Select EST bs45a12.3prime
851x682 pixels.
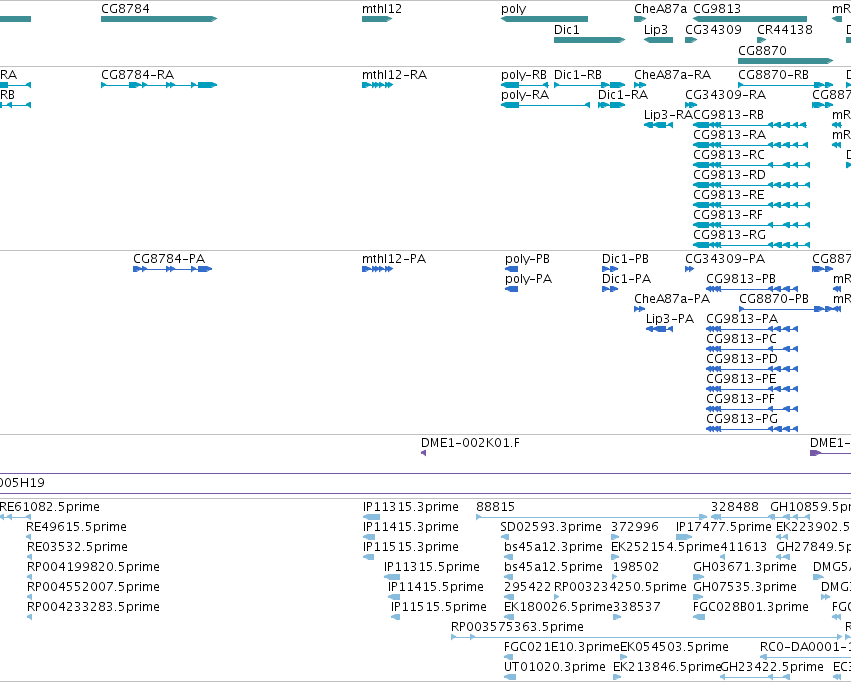tap(510, 557)
